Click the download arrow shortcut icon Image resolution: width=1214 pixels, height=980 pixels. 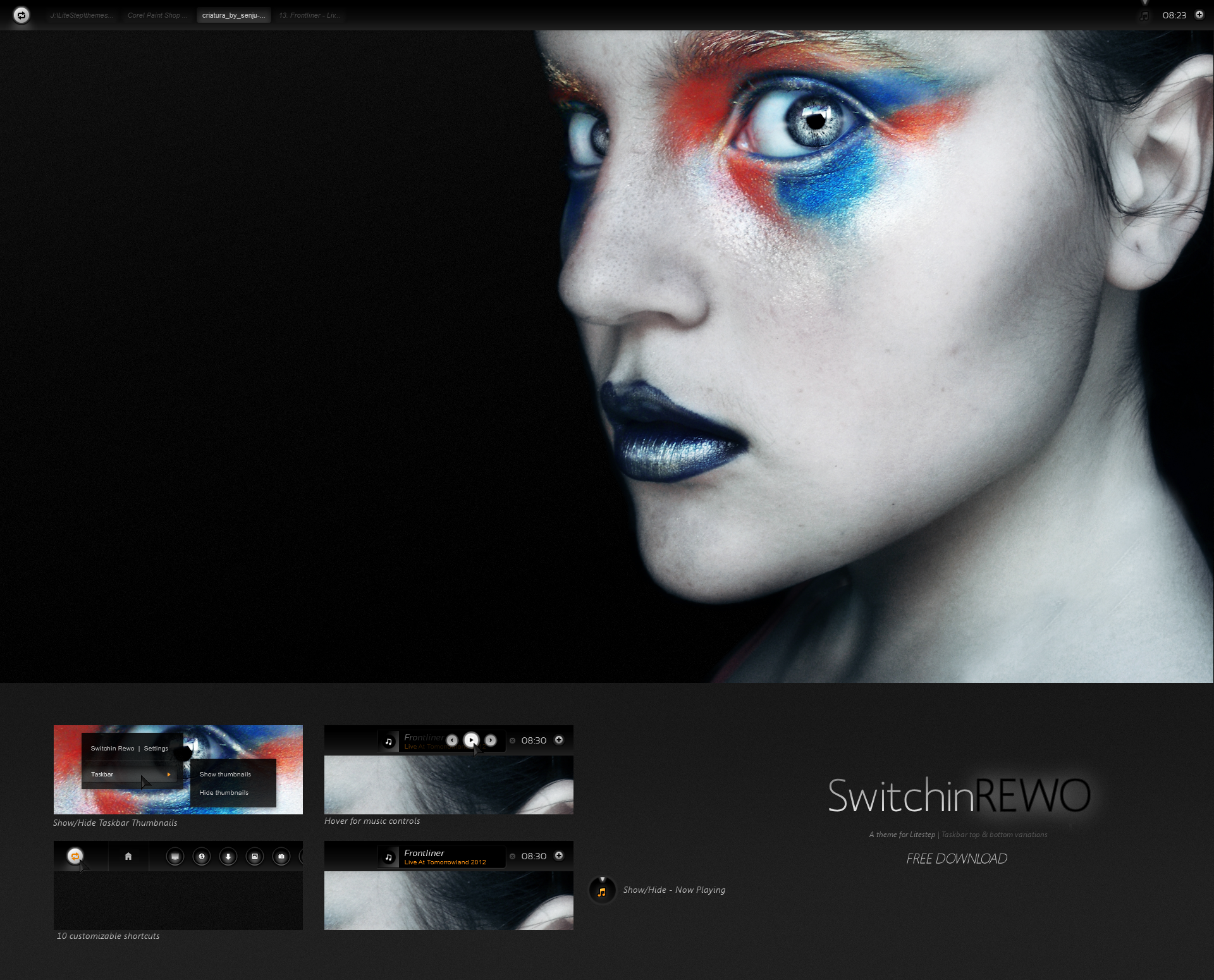(228, 857)
